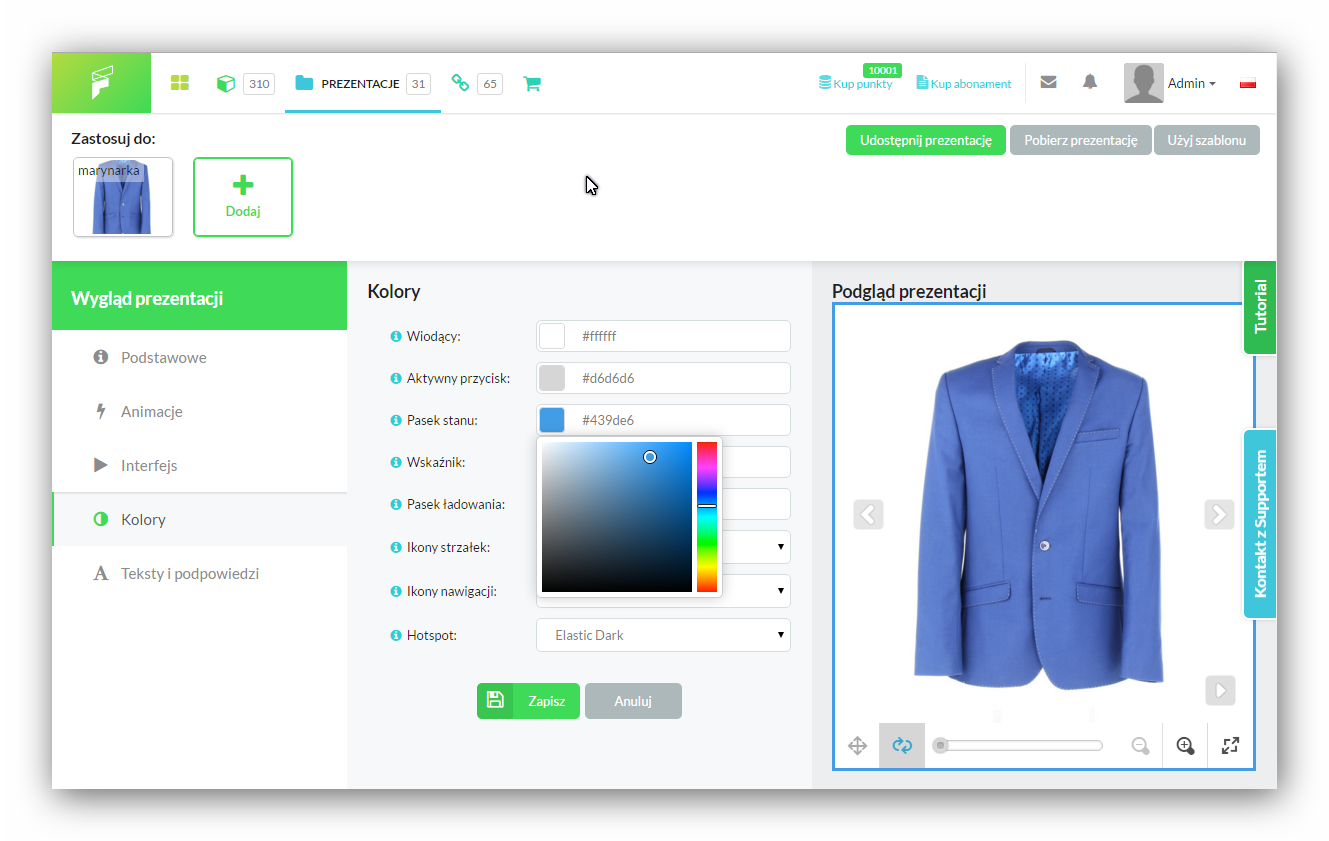Click the next arrow on jacket preview
The height and width of the screenshot is (841, 1329).
coord(1219,514)
